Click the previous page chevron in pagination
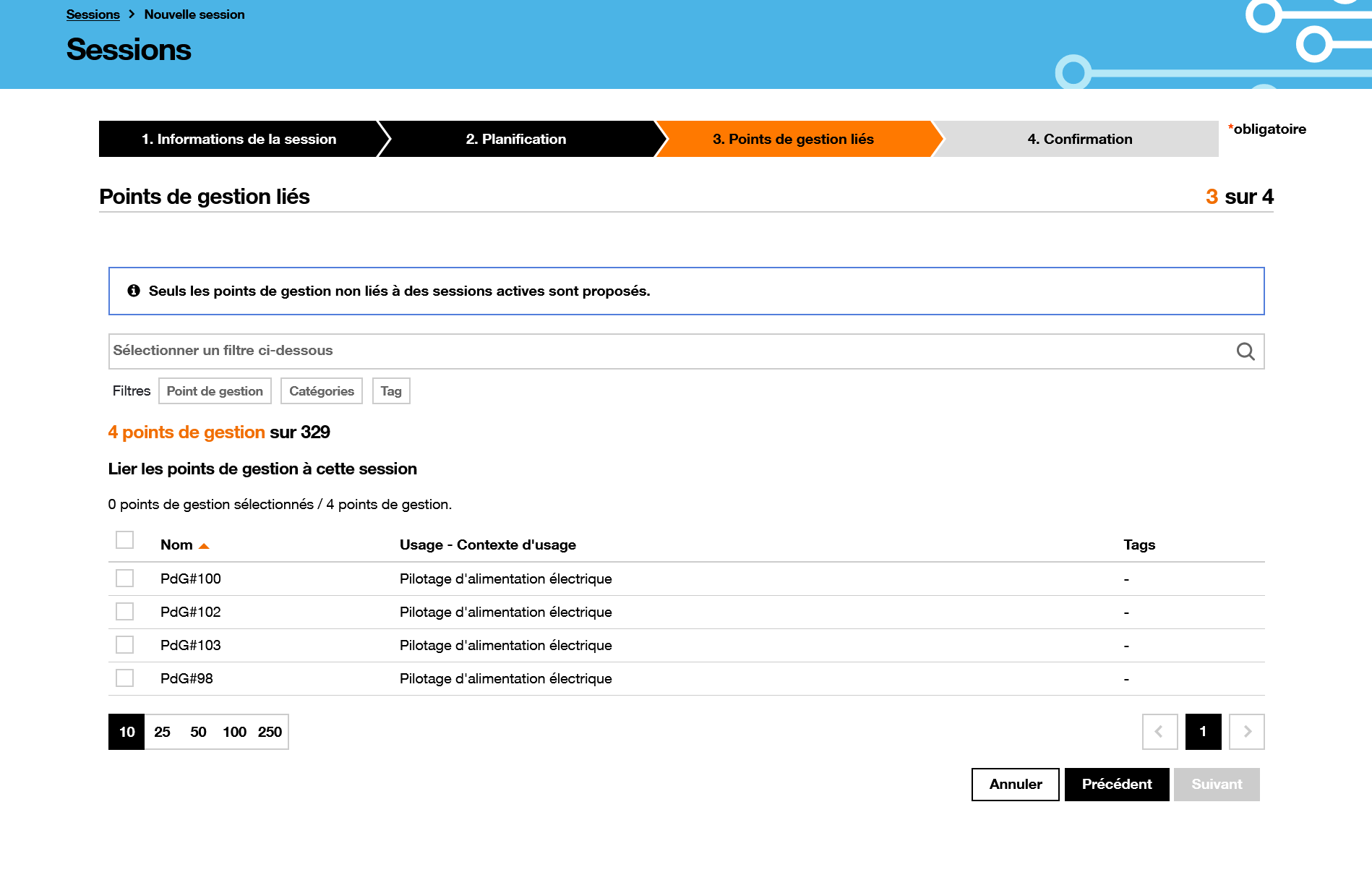Image resolution: width=1372 pixels, height=888 pixels. point(1159,731)
